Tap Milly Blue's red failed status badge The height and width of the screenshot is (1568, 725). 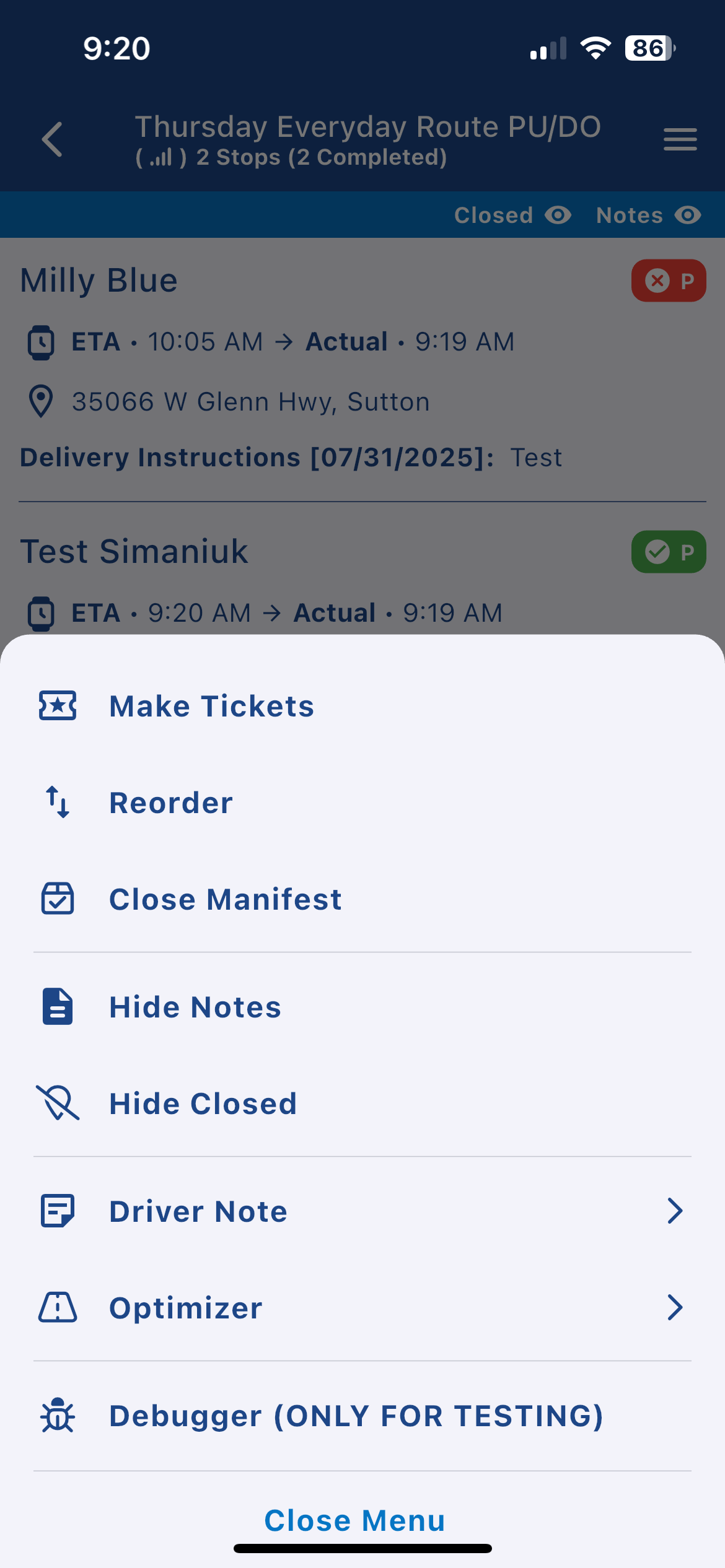pyautogui.click(x=669, y=281)
